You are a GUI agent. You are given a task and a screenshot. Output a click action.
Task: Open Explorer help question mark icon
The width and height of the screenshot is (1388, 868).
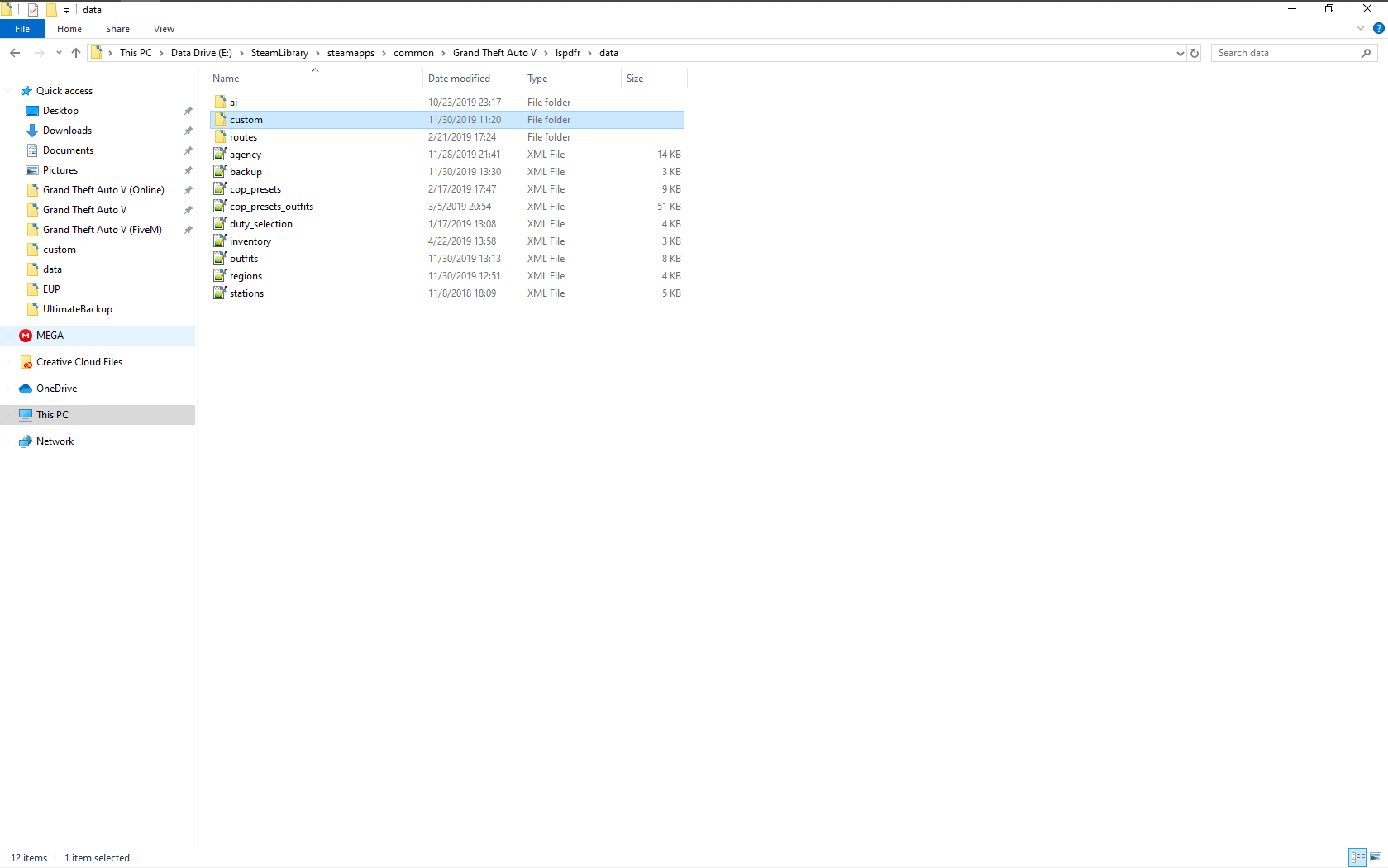(x=1378, y=28)
